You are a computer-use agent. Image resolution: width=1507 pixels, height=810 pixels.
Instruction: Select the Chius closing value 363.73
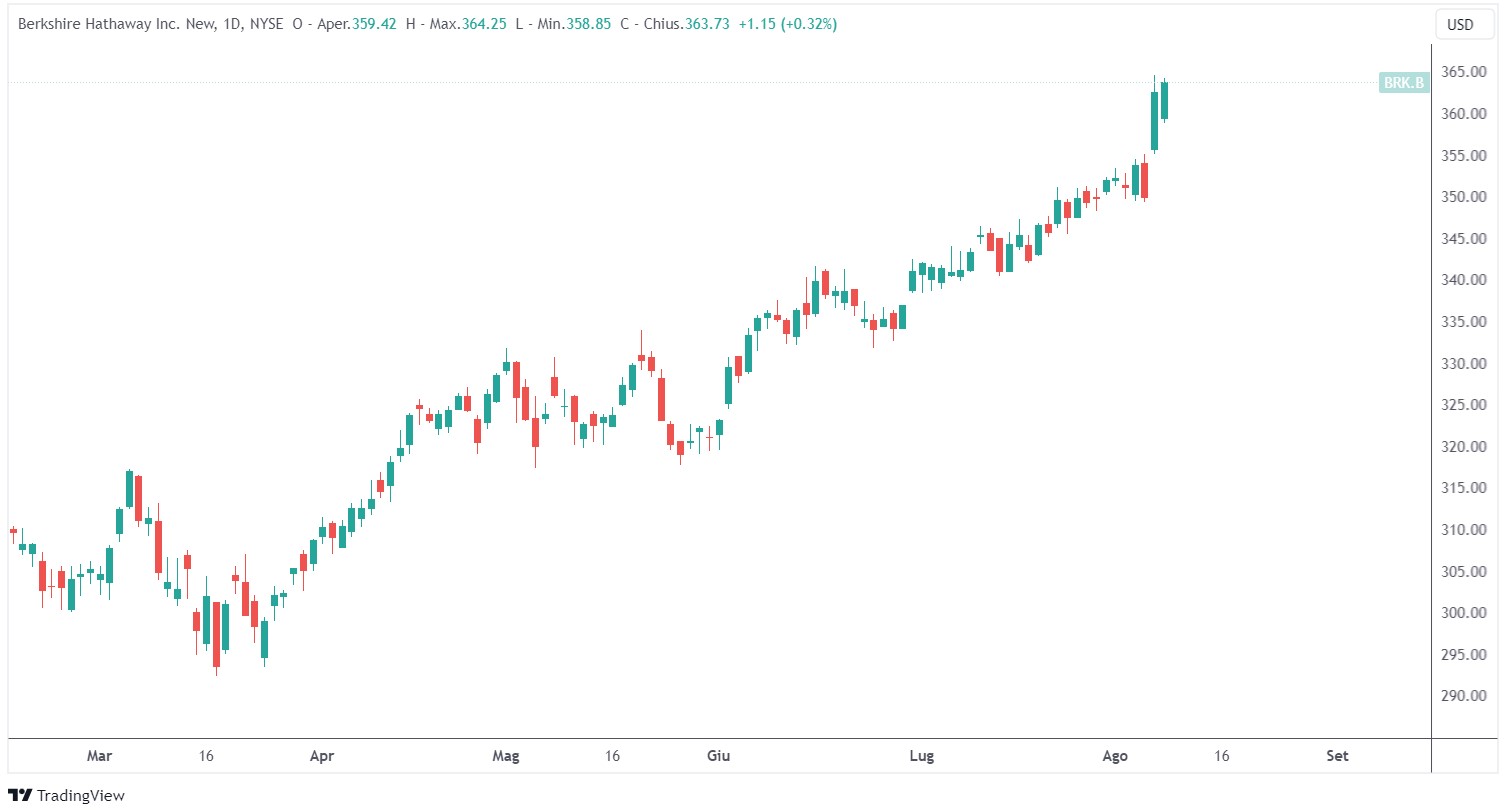pos(706,24)
